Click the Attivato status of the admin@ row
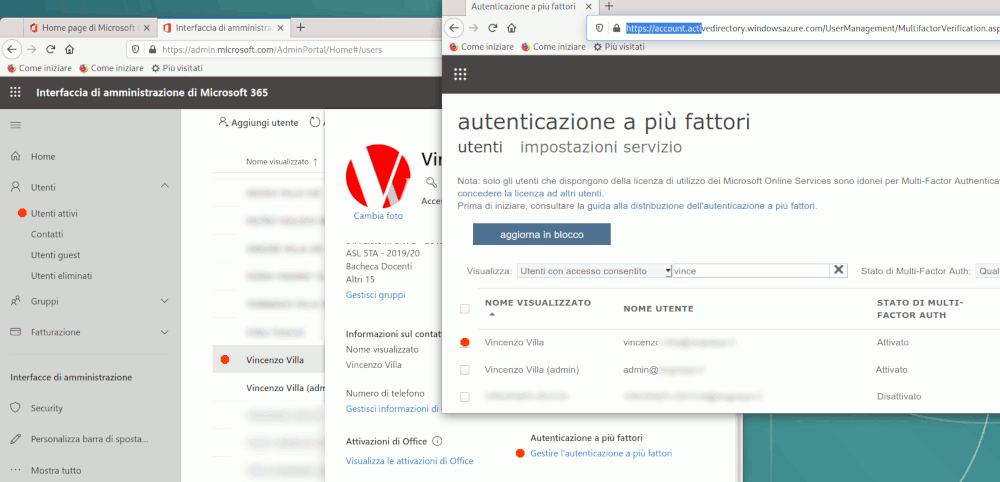 point(891,370)
